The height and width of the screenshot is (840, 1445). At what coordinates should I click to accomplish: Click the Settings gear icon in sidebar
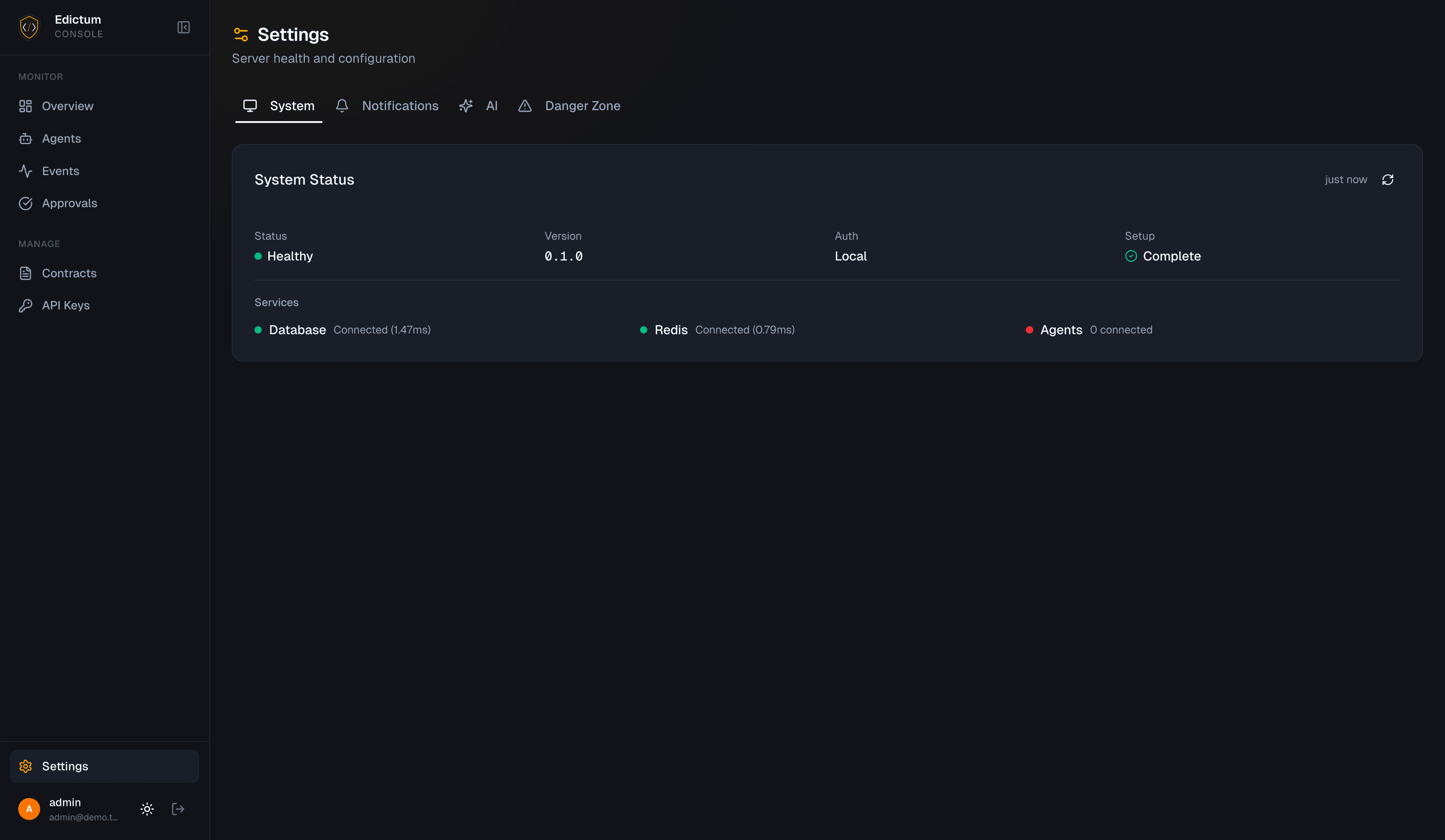26,766
